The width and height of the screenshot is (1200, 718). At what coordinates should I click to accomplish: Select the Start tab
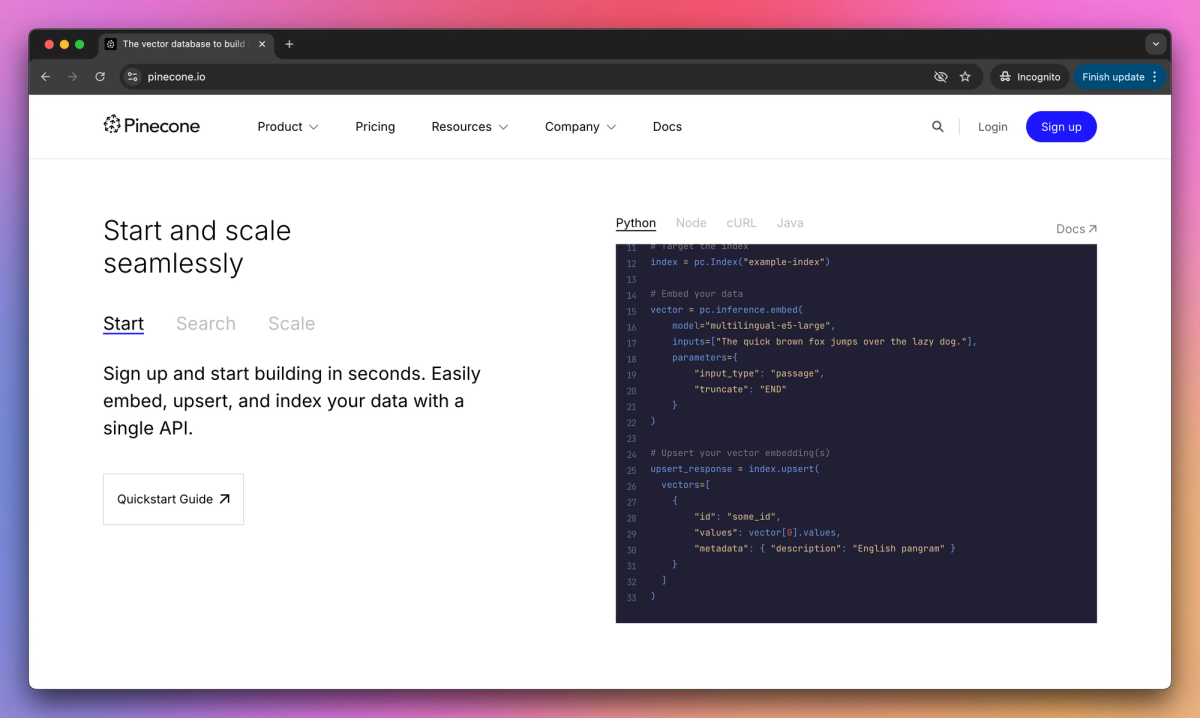tap(123, 323)
